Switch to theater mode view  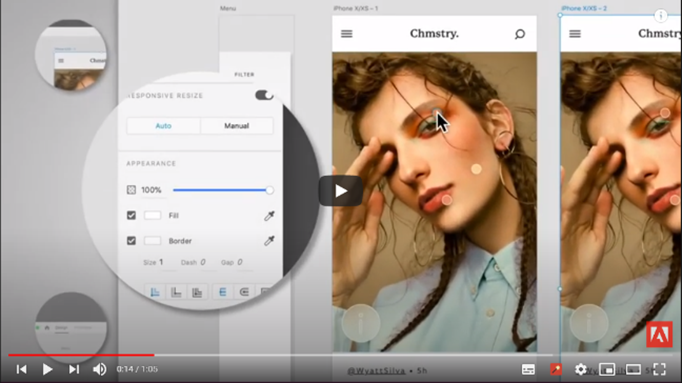[x=633, y=370]
